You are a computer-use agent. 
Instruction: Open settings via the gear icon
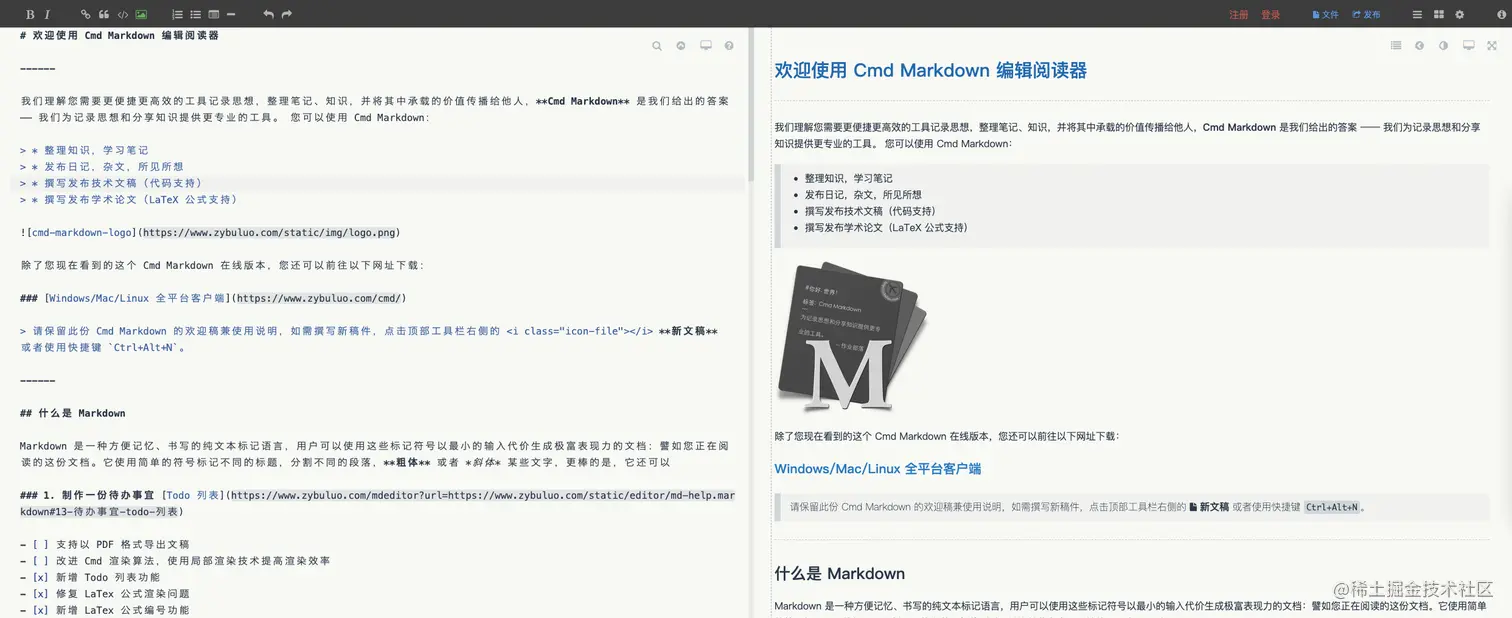[1460, 14]
